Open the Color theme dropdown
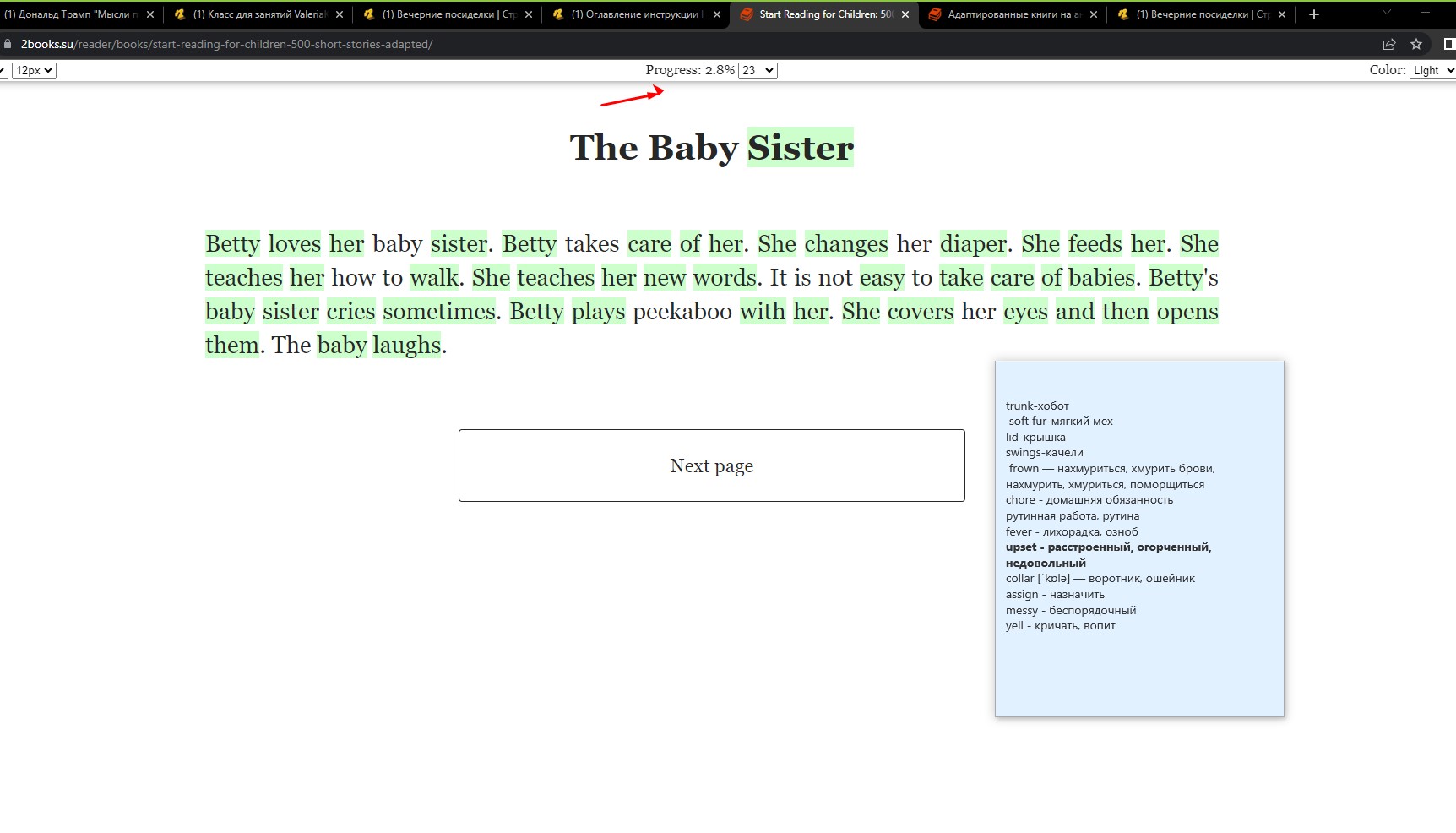The width and height of the screenshot is (1456, 833). tap(1432, 70)
